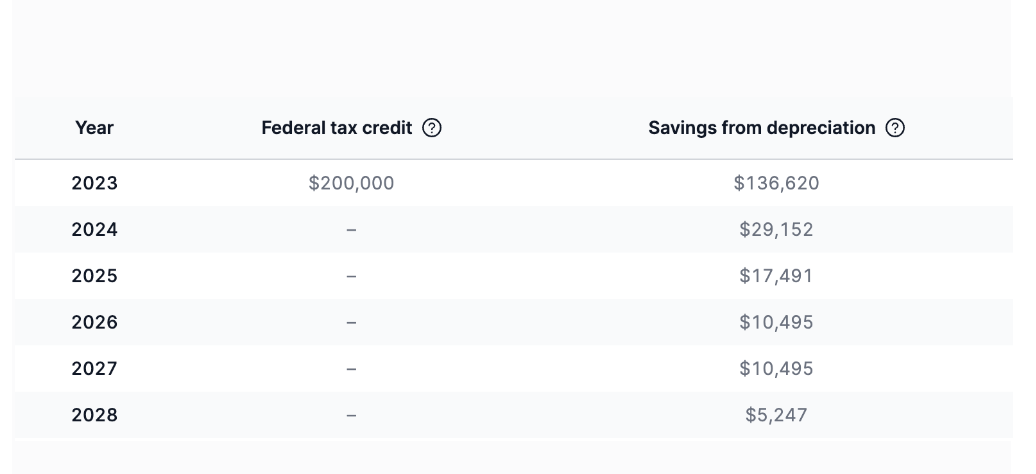This screenshot has height=474, width=1036.
Task: Click the Federal tax credit help icon
Action: [432, 128]
